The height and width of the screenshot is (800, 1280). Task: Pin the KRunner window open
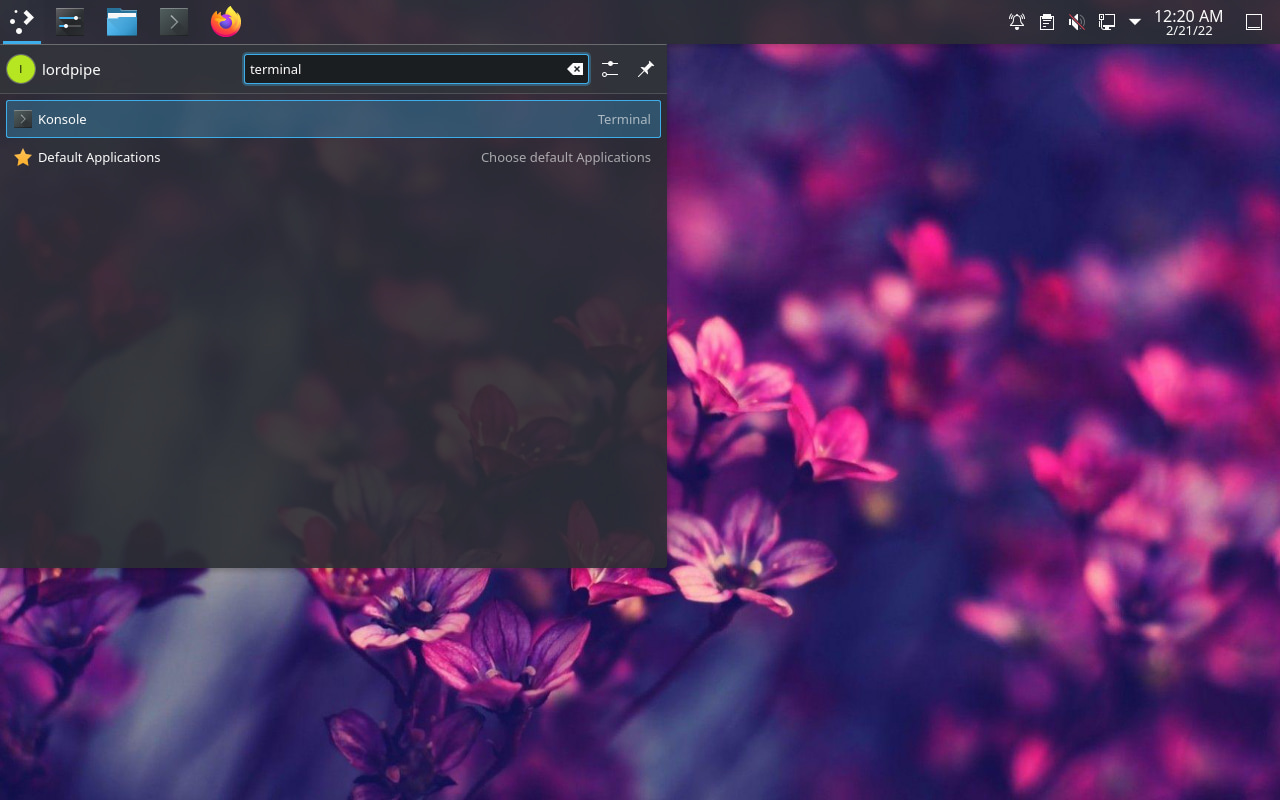(x=645, y=69)
